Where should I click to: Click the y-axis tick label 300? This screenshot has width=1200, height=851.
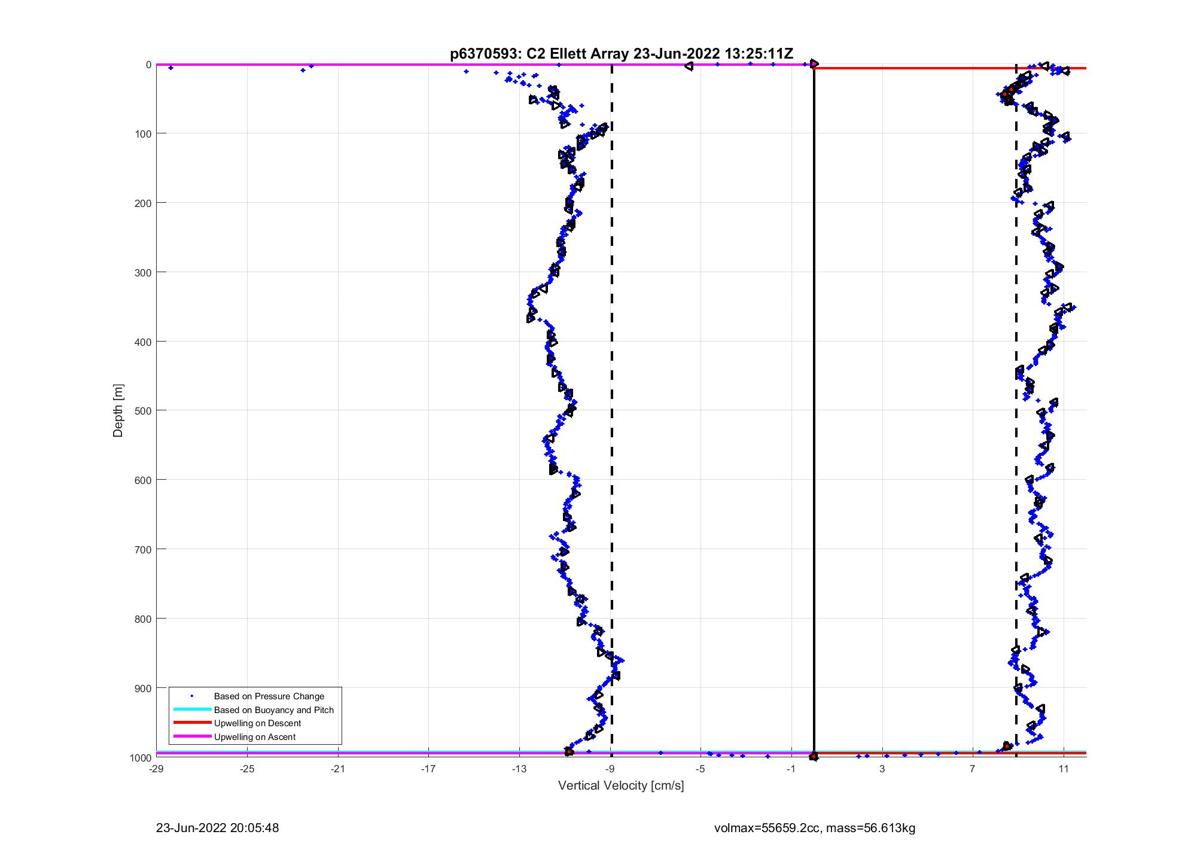coord(142,272)
